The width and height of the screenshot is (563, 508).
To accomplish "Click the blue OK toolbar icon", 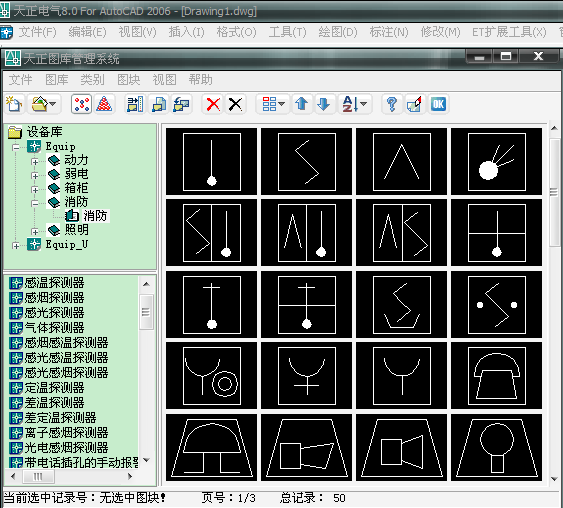I will [438, 104].
